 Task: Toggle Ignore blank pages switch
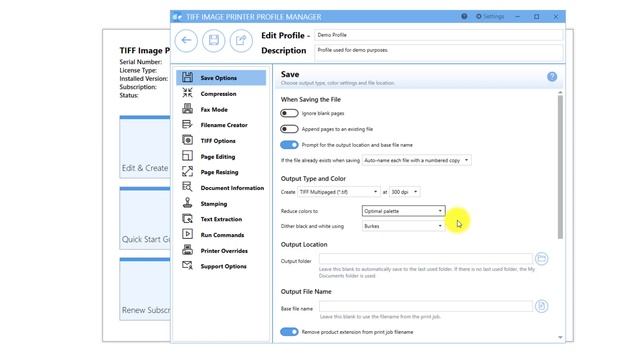[x=289, y=113]
